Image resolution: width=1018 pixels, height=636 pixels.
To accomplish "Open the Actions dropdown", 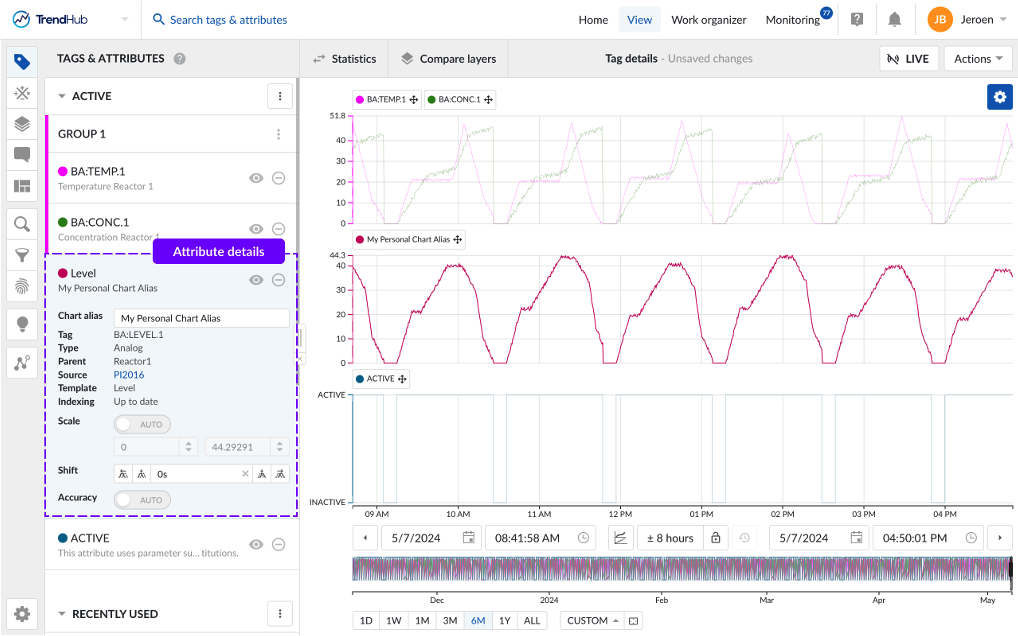I will coord(977,59).
